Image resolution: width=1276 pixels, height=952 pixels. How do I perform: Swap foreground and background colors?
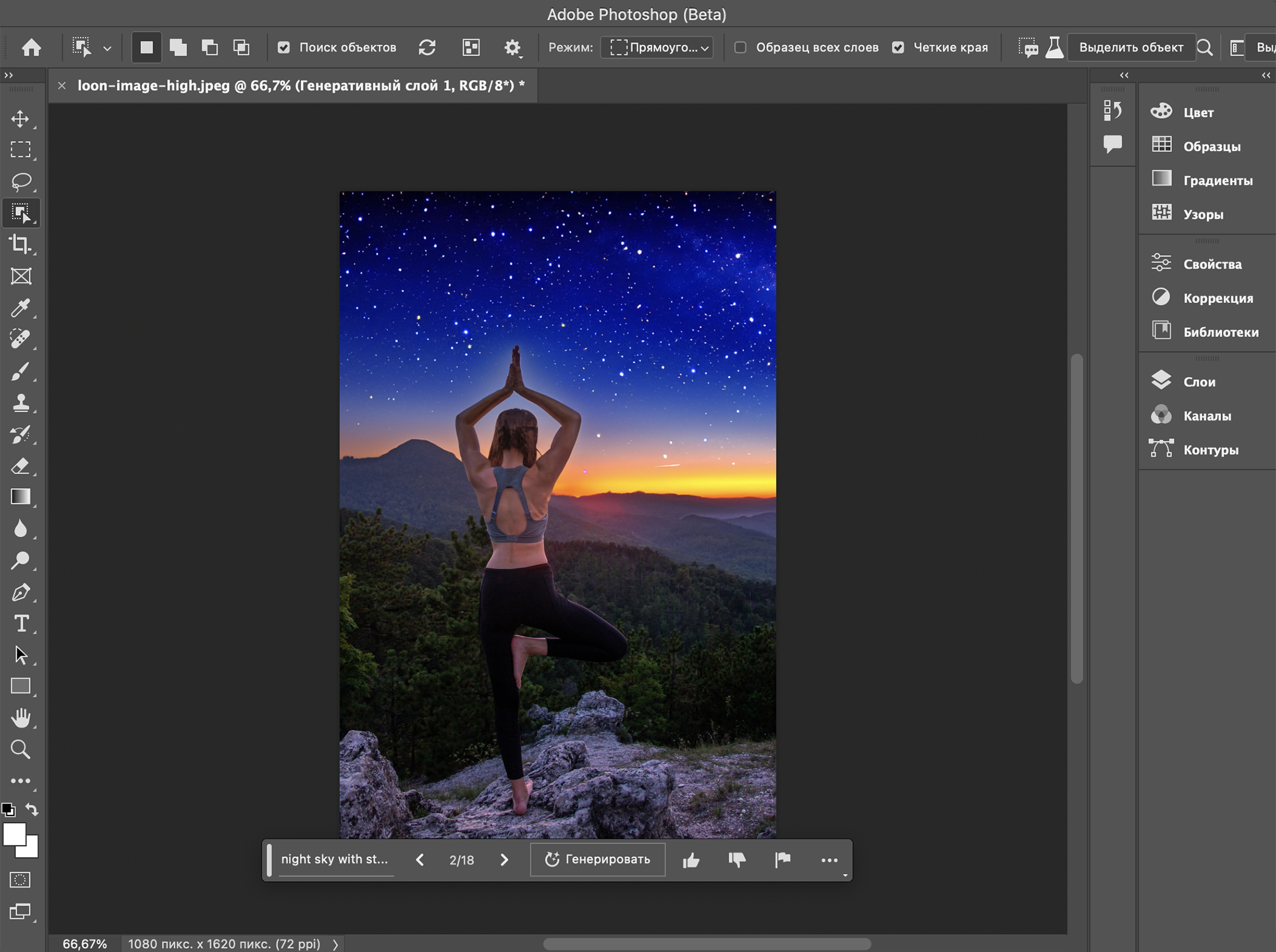click(x=32, y=810)
